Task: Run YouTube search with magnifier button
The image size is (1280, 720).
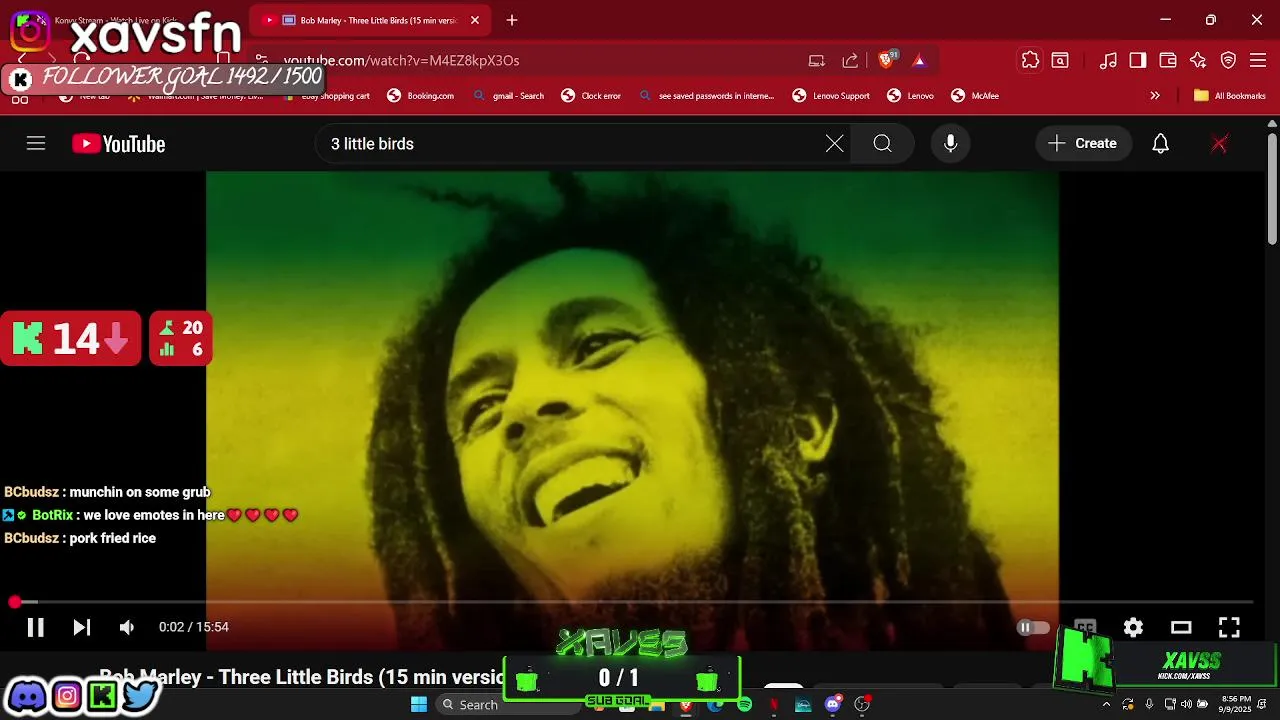Action: point(882,144)
